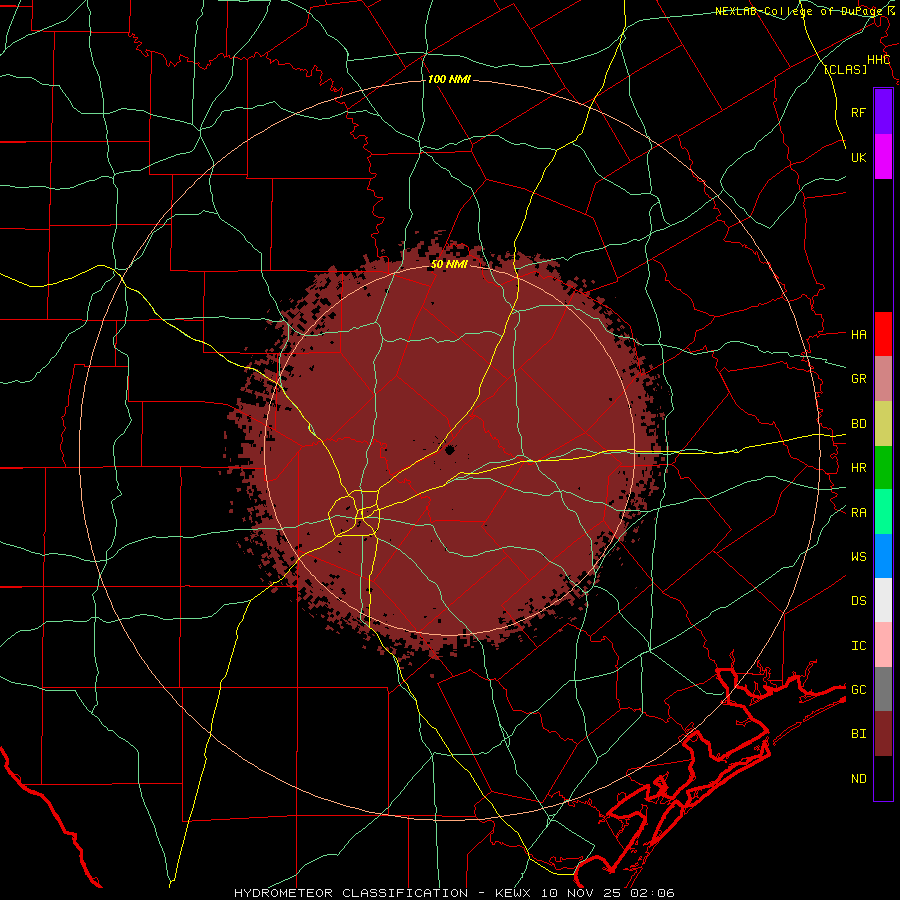
Task: Click the WS legend label
Action: click(x=858, y=557)
